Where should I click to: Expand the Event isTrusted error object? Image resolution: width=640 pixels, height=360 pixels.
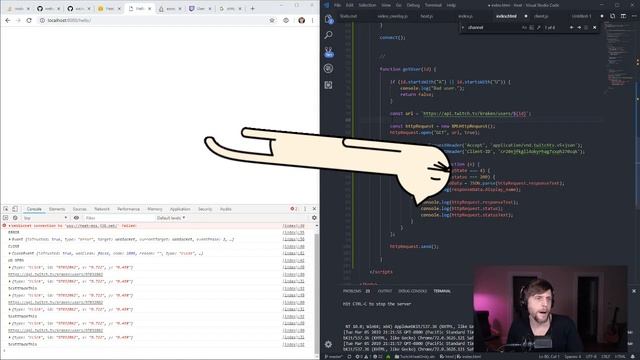tap(9, 240)
